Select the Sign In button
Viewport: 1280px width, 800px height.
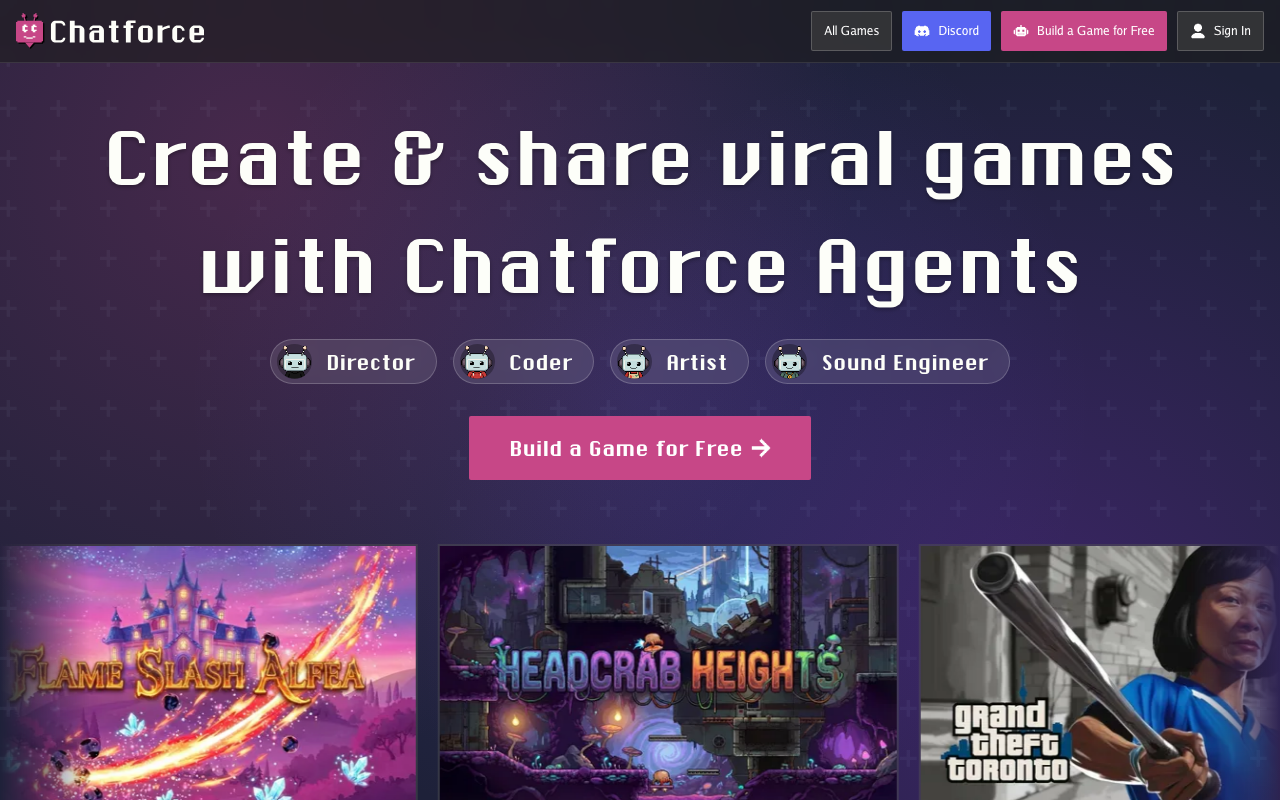[1220, 31]
